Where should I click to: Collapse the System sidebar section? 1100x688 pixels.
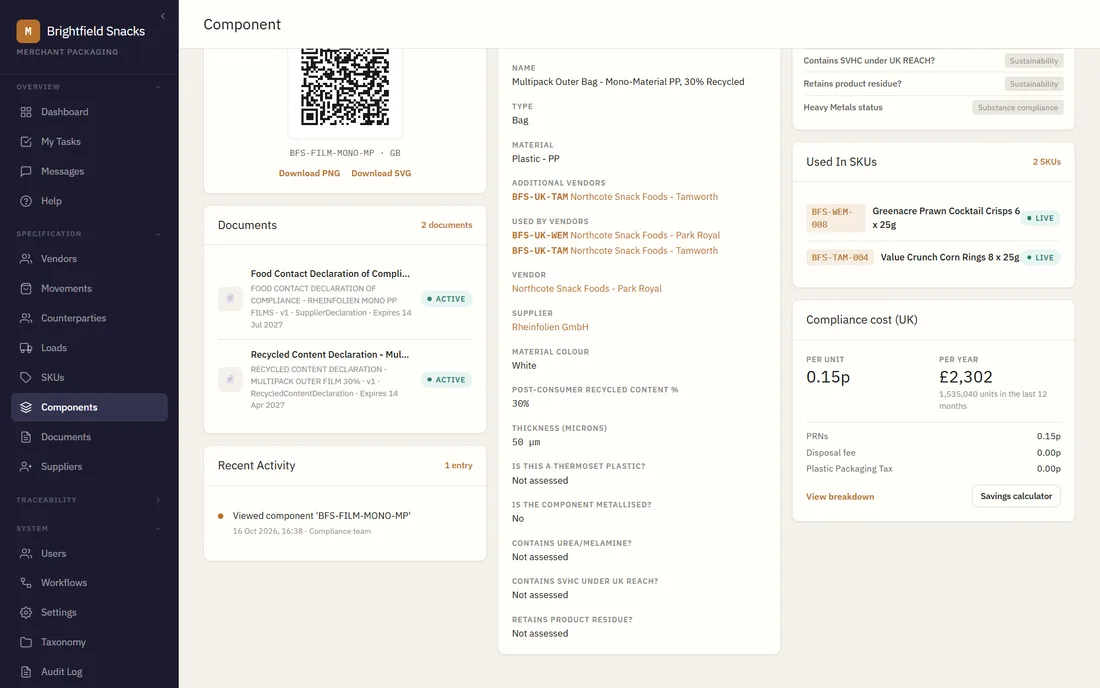(158, 529)
